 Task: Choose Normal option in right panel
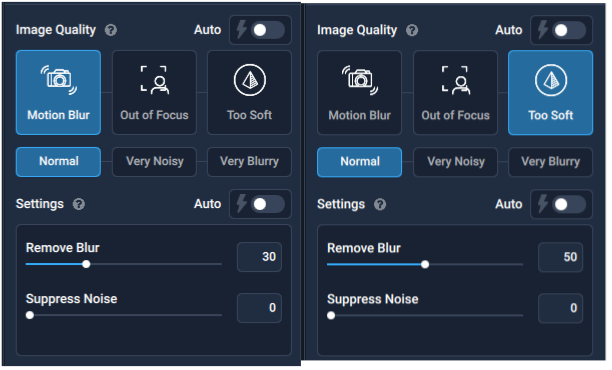(x=359, y=162)
